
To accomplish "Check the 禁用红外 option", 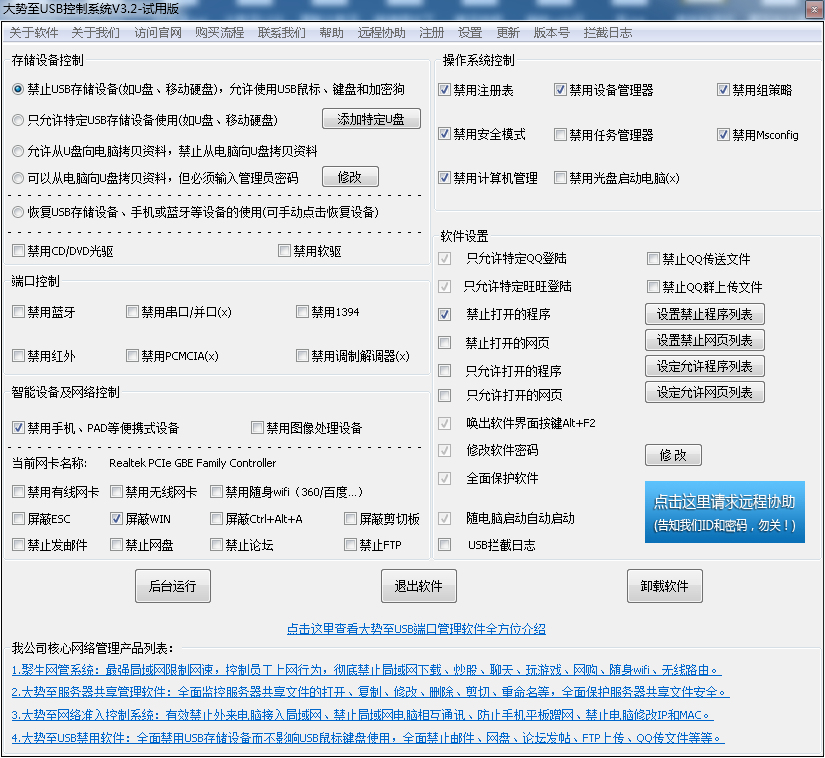I will point(18,356).
